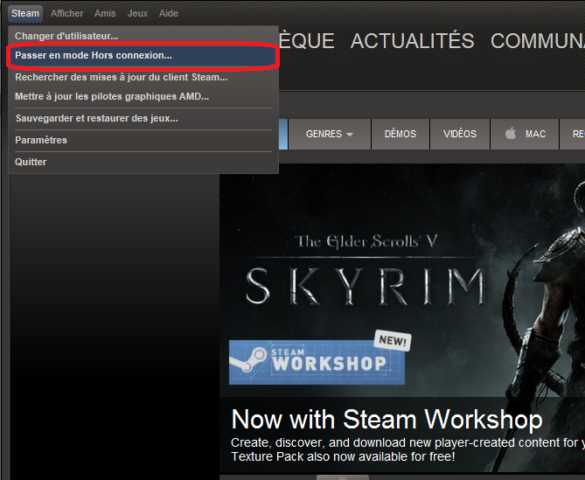
Task: Open the Afficher menu
Action: (67, 13)
